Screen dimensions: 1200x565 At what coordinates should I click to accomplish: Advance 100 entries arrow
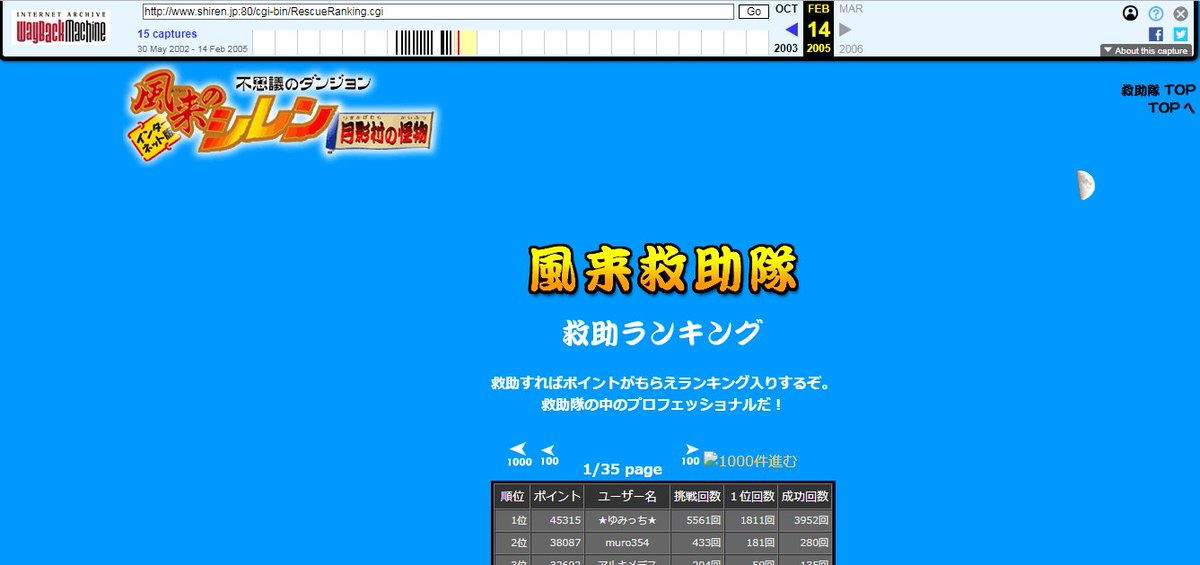click(691, 455)
